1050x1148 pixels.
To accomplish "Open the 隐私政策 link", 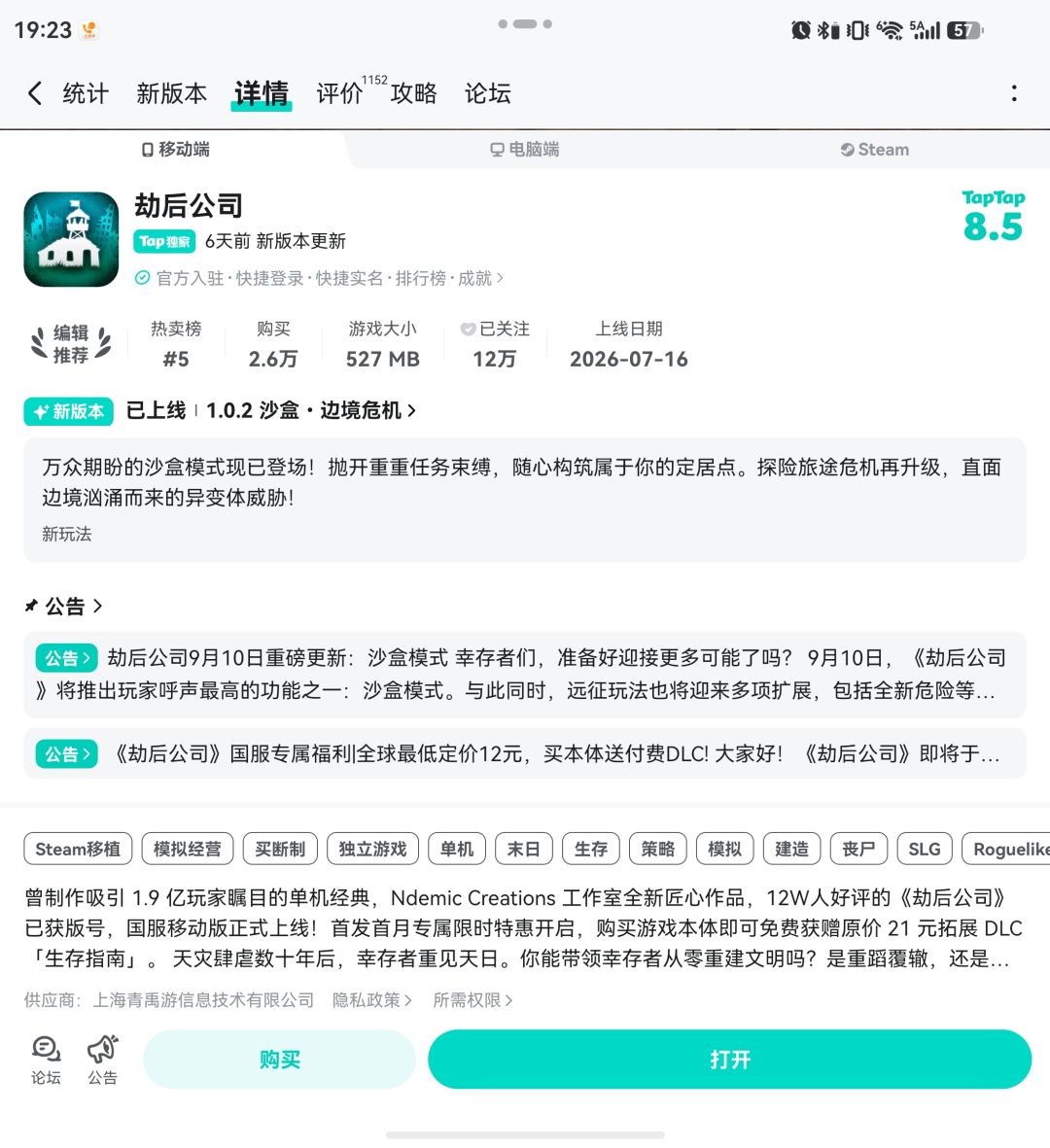I will [372, 1000].
